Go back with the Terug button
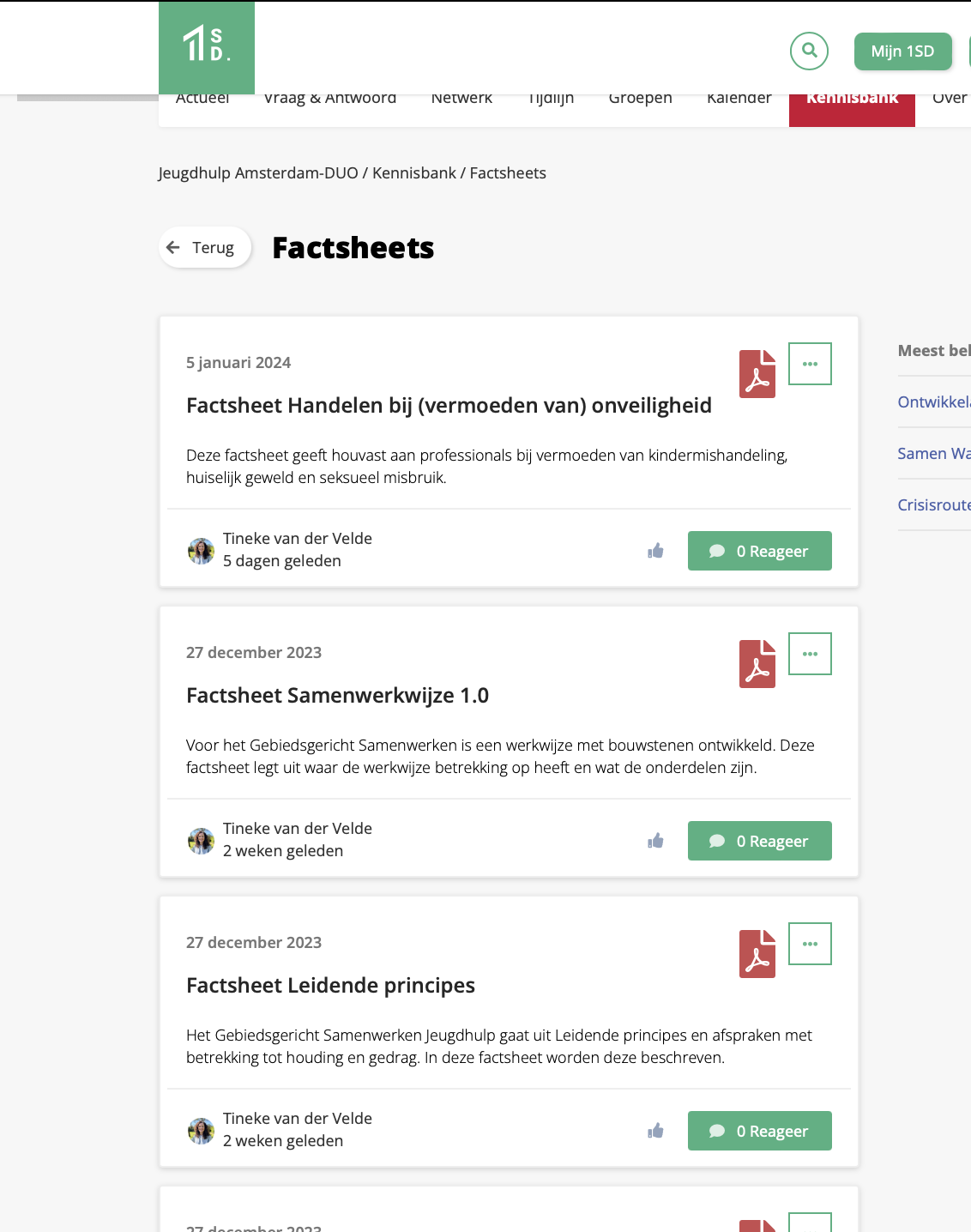 pos(204,248)
